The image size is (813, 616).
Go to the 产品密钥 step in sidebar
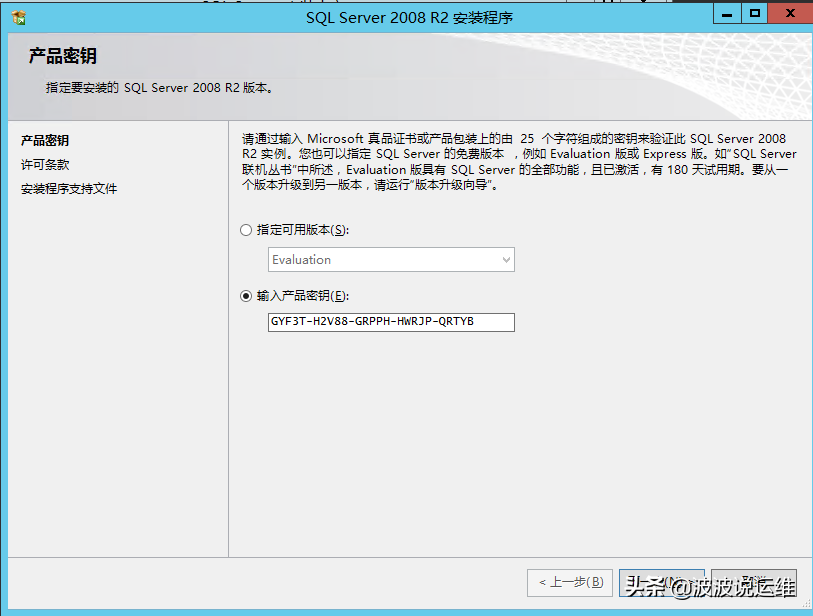click(45, 141)
